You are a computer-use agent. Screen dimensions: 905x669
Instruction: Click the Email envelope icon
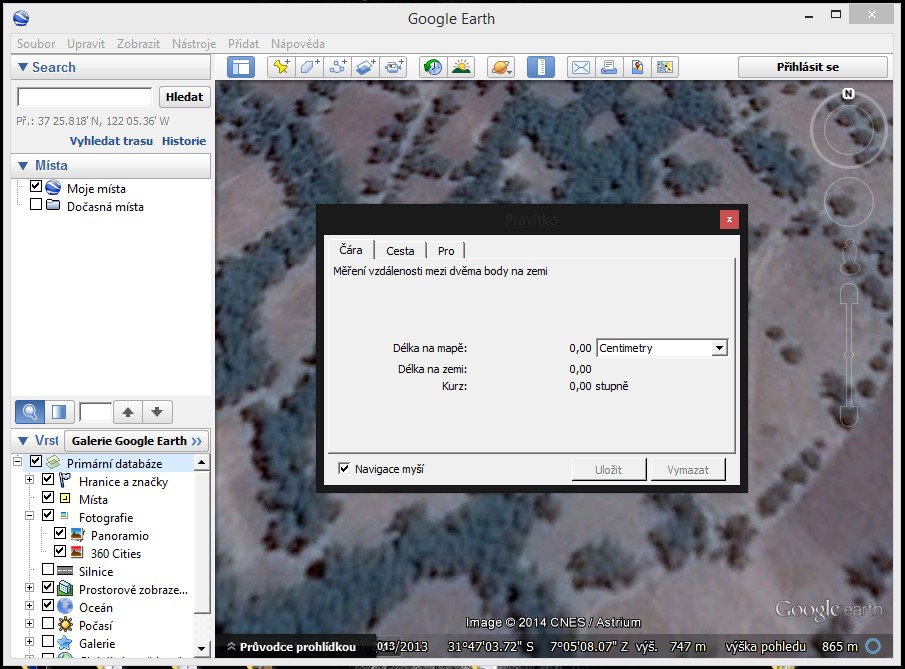(x=580, y=67)
